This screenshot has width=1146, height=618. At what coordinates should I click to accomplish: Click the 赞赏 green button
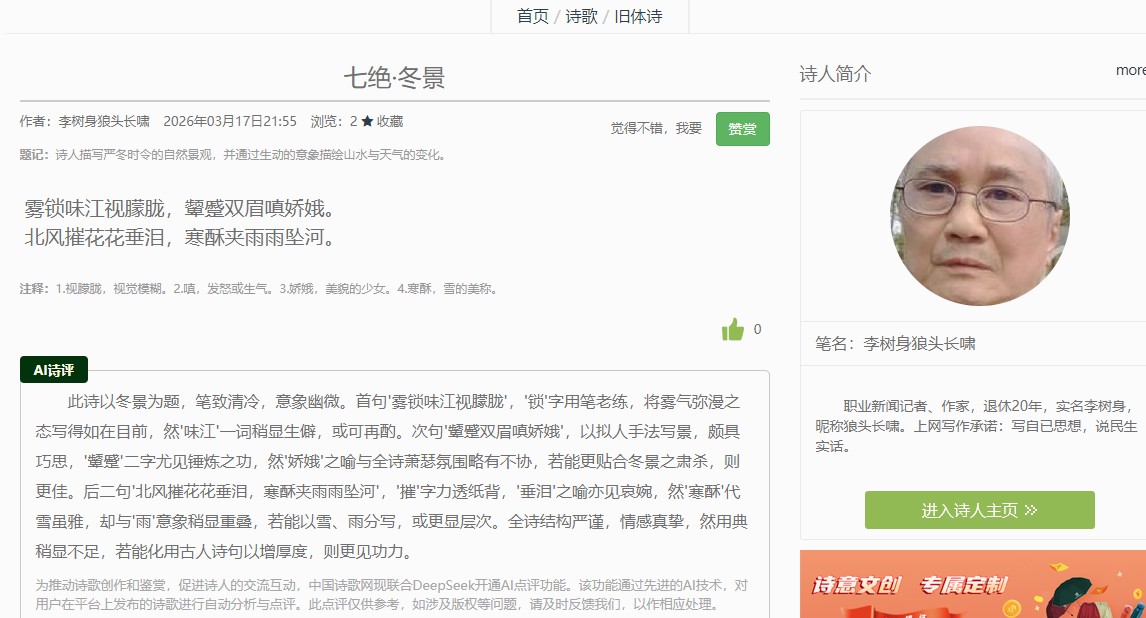[742, 129]
